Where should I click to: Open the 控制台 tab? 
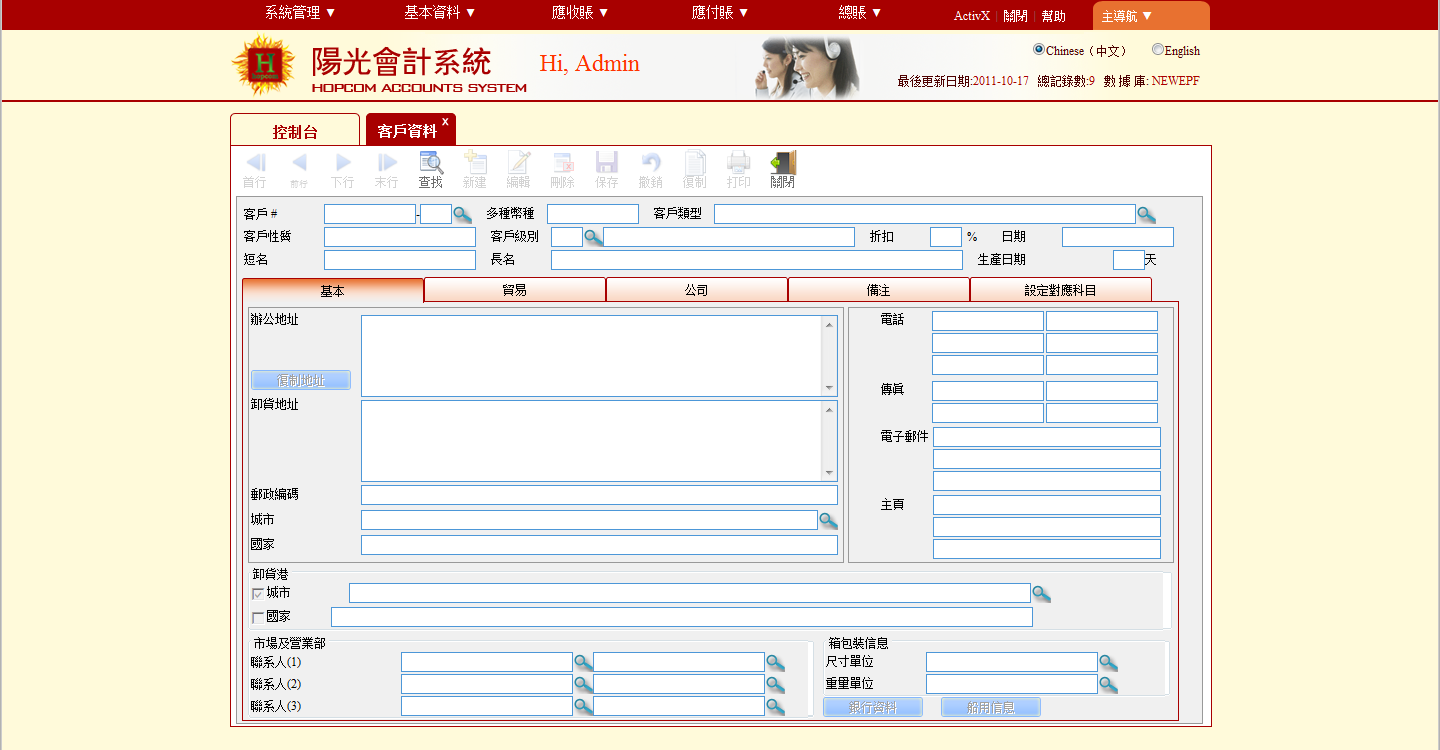tap(295, 132)
